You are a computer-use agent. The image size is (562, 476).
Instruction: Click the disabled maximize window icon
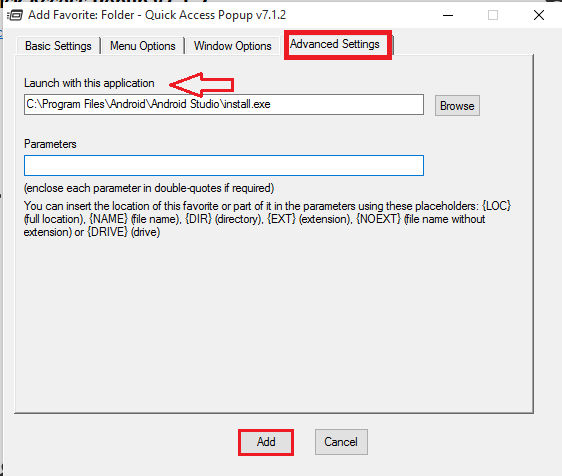point(493,15)
